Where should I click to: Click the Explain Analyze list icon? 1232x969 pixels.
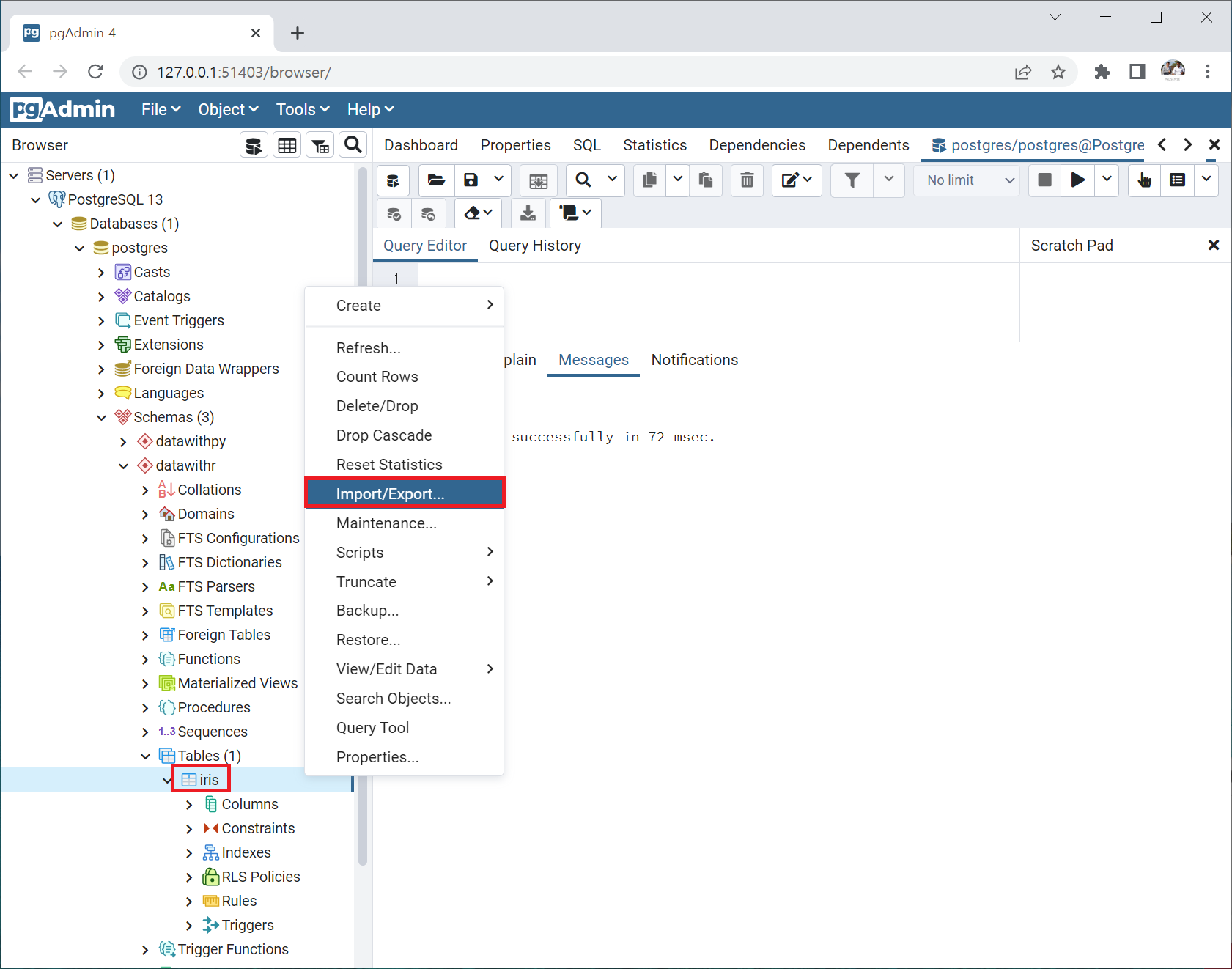(x=1178, y=180)
